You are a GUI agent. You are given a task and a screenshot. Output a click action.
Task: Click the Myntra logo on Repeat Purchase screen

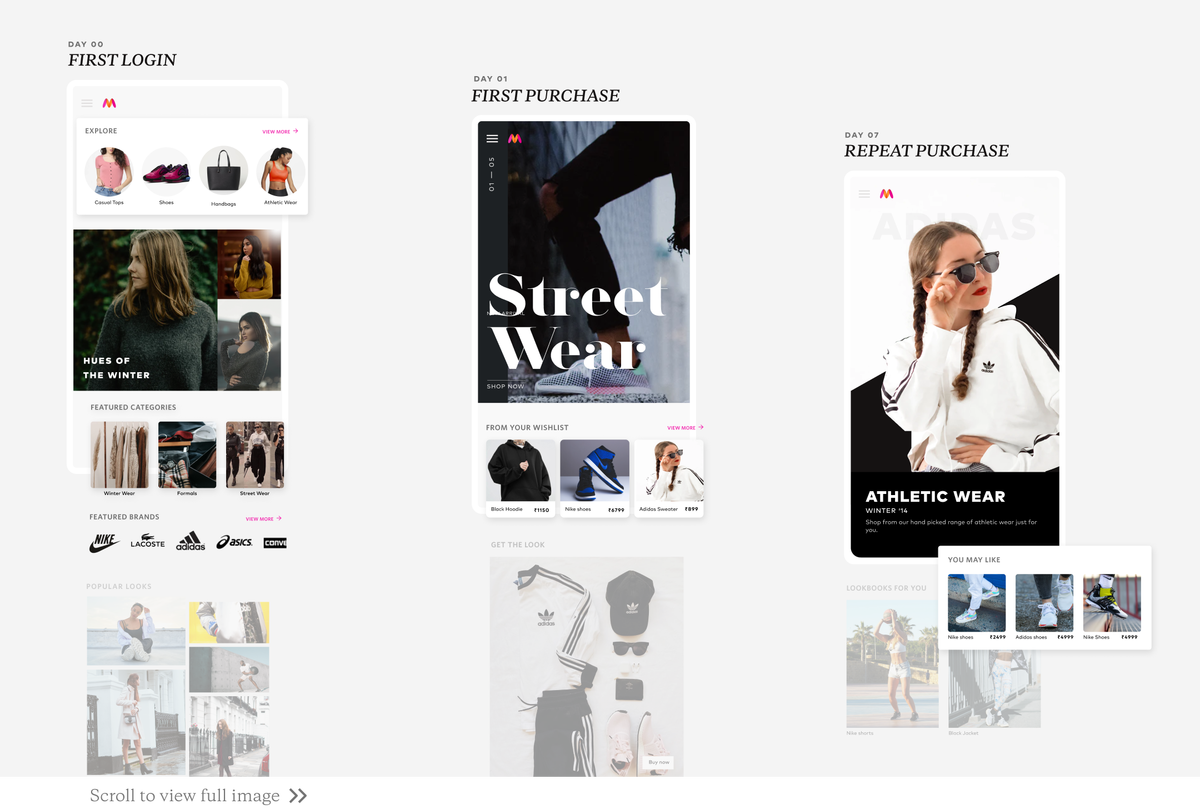coord(886,194)
